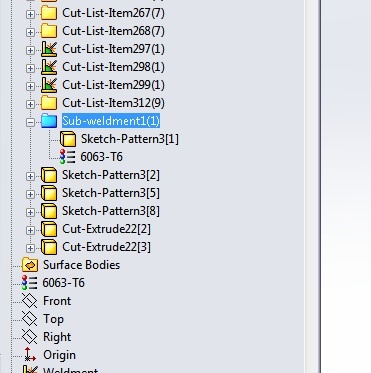Select part-level 6063-T6 material label

click(x=64, y=283)
